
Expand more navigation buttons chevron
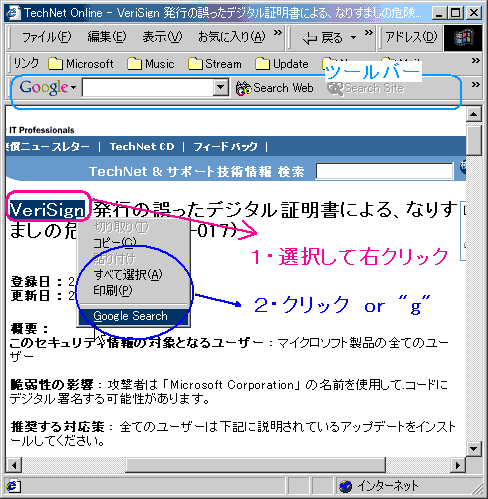coord(368,33)
